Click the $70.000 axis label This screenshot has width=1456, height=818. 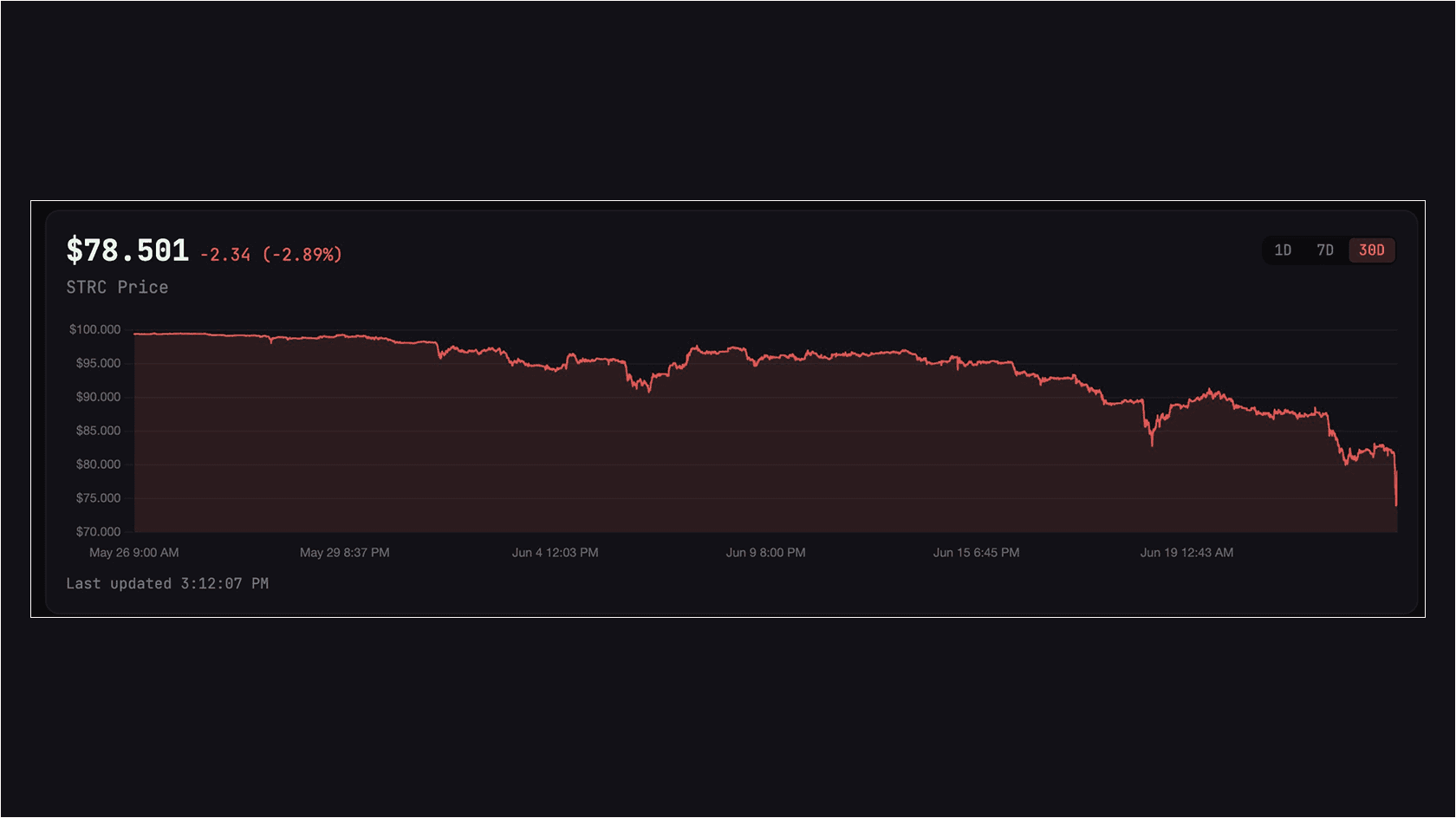click(98, 531)
